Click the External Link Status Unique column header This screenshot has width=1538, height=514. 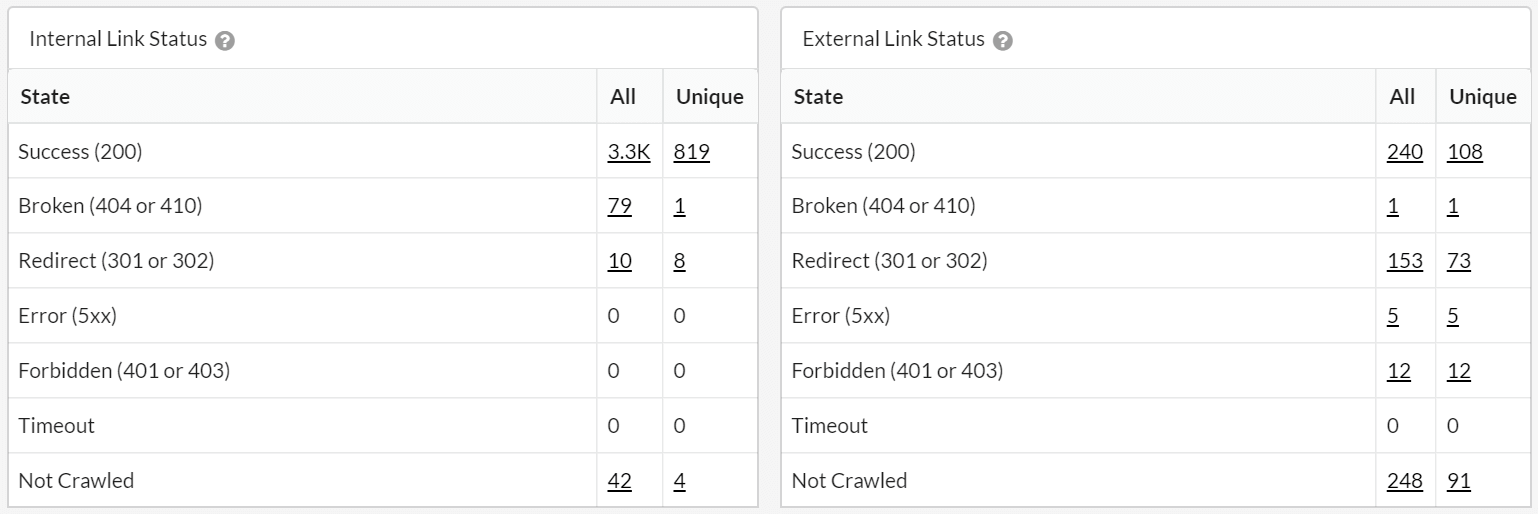pyautogui.click(x=1483, y=97)
